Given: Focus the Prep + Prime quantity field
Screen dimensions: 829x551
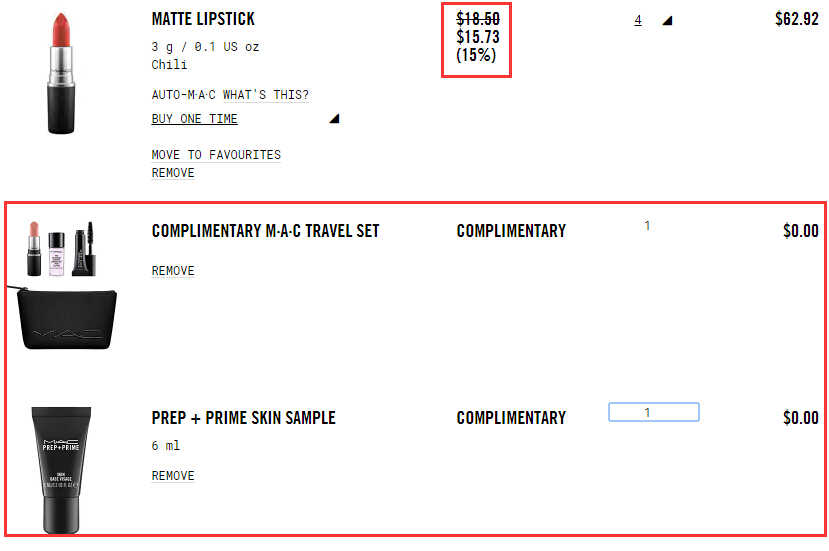Looking at the screenshot, I should [653, 412].
